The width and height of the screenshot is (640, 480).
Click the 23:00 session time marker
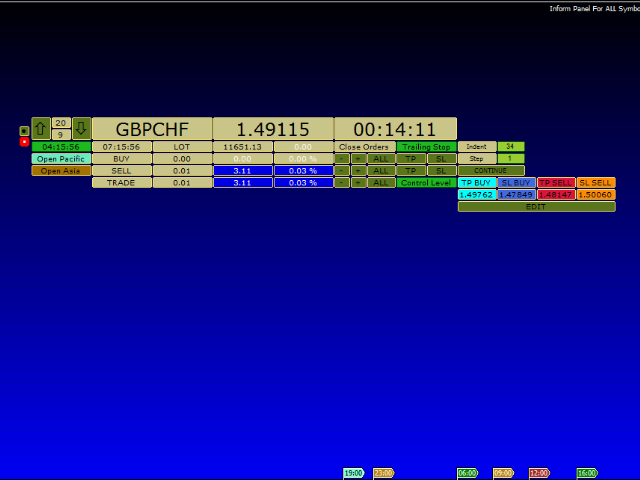(x=384, y=473)
